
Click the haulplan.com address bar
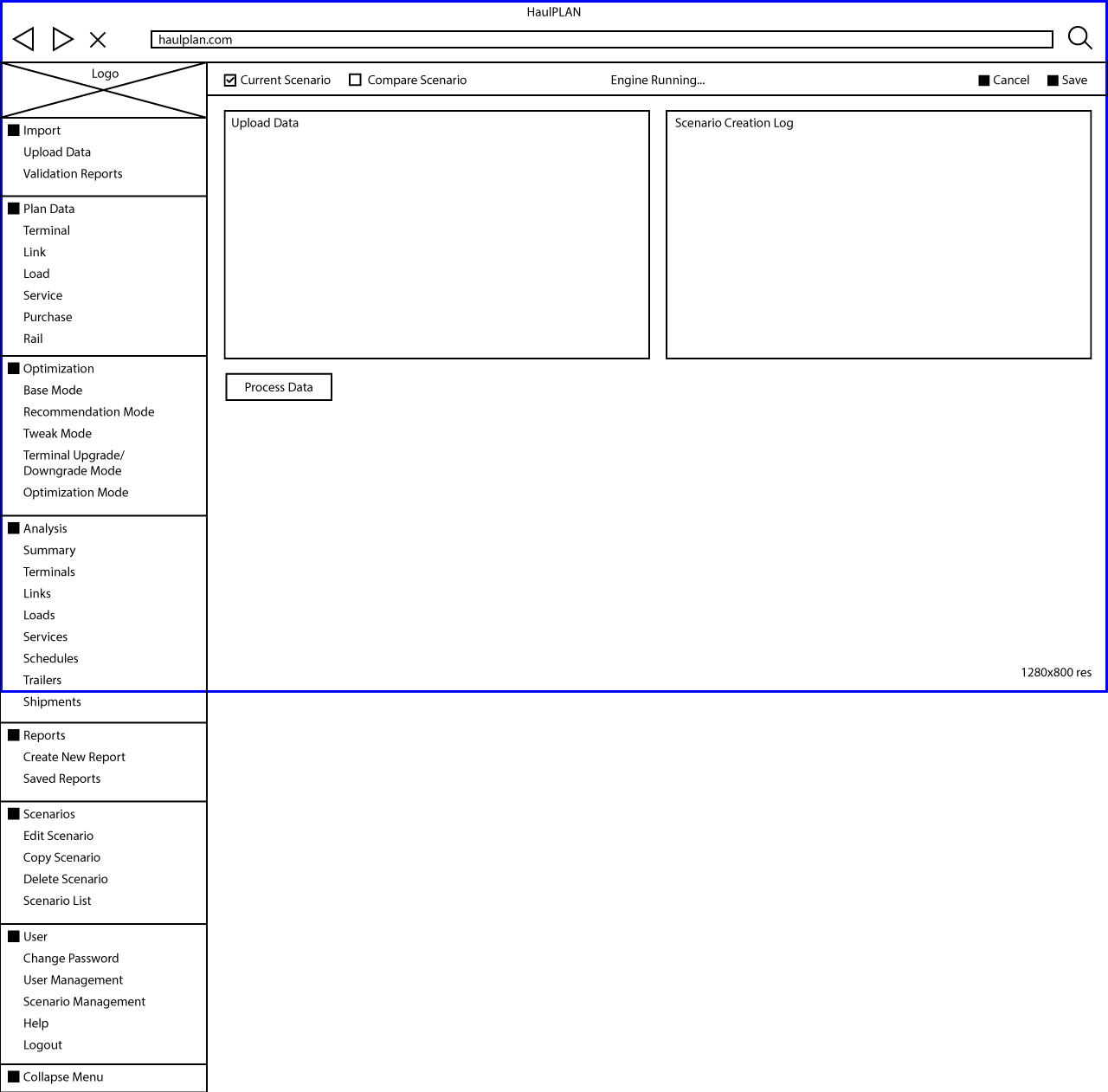602,40
